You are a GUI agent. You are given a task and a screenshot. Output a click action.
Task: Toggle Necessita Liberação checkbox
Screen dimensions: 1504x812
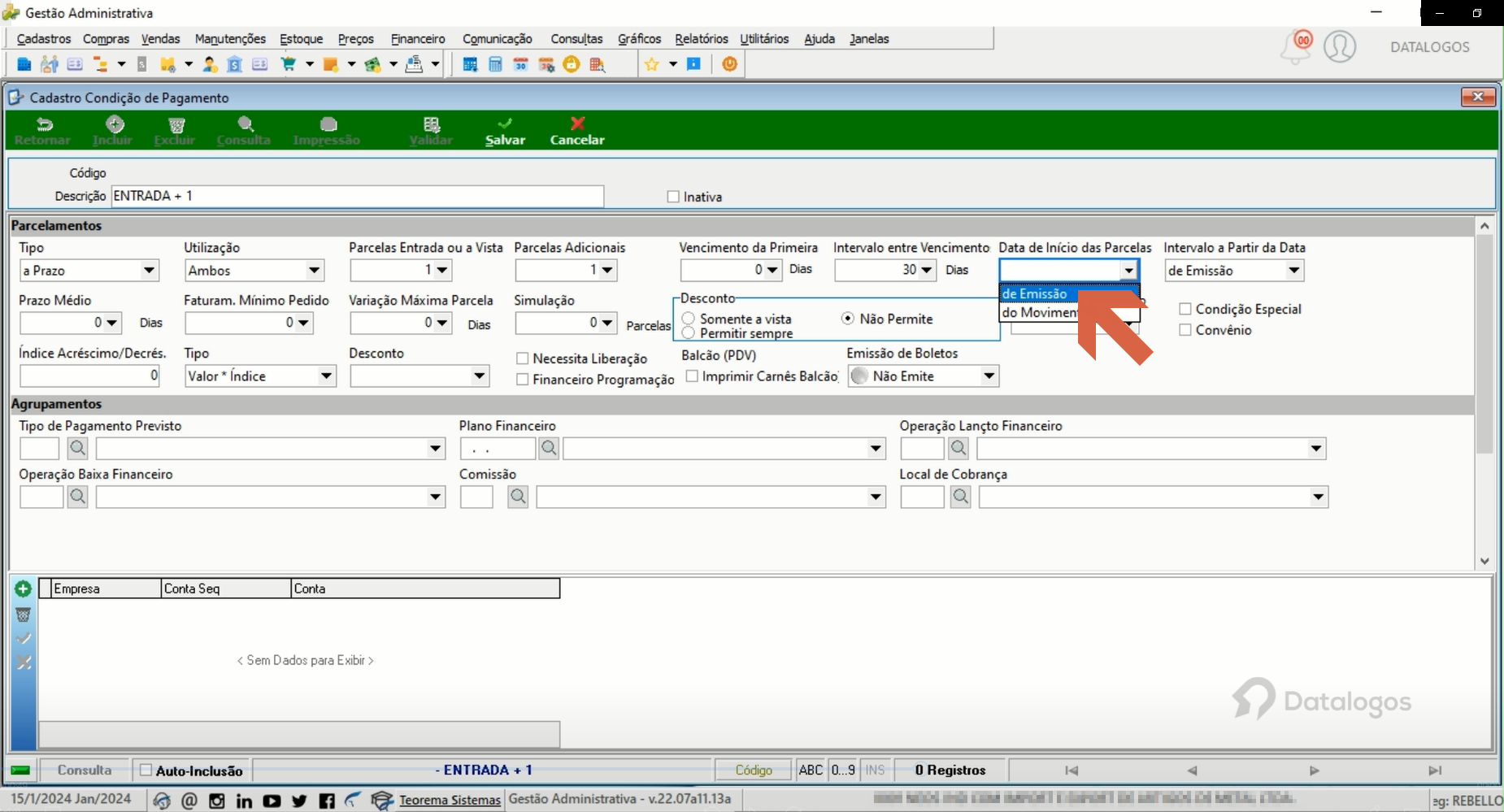pyautogui.click(x=523, y=358)
